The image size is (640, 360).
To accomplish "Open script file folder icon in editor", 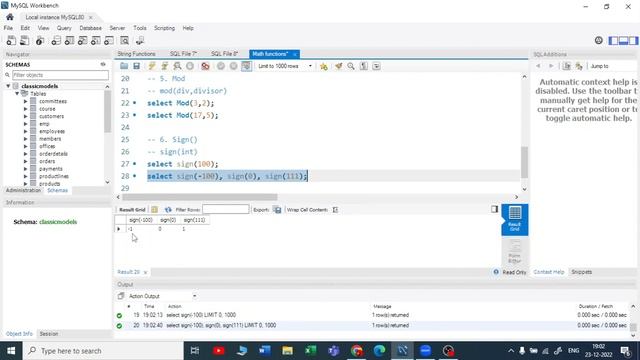I will (x=124, y=66).
